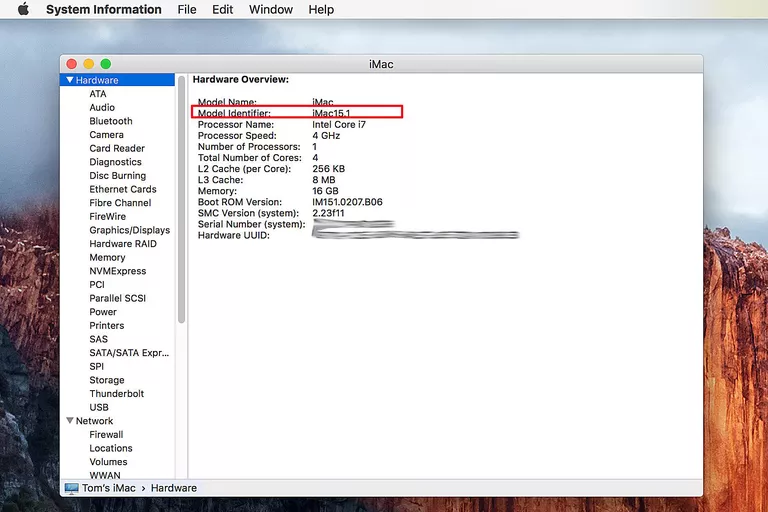Open the Apple menu
The height and width of the screenshot is (512, 768).
[x=23, y=9]
